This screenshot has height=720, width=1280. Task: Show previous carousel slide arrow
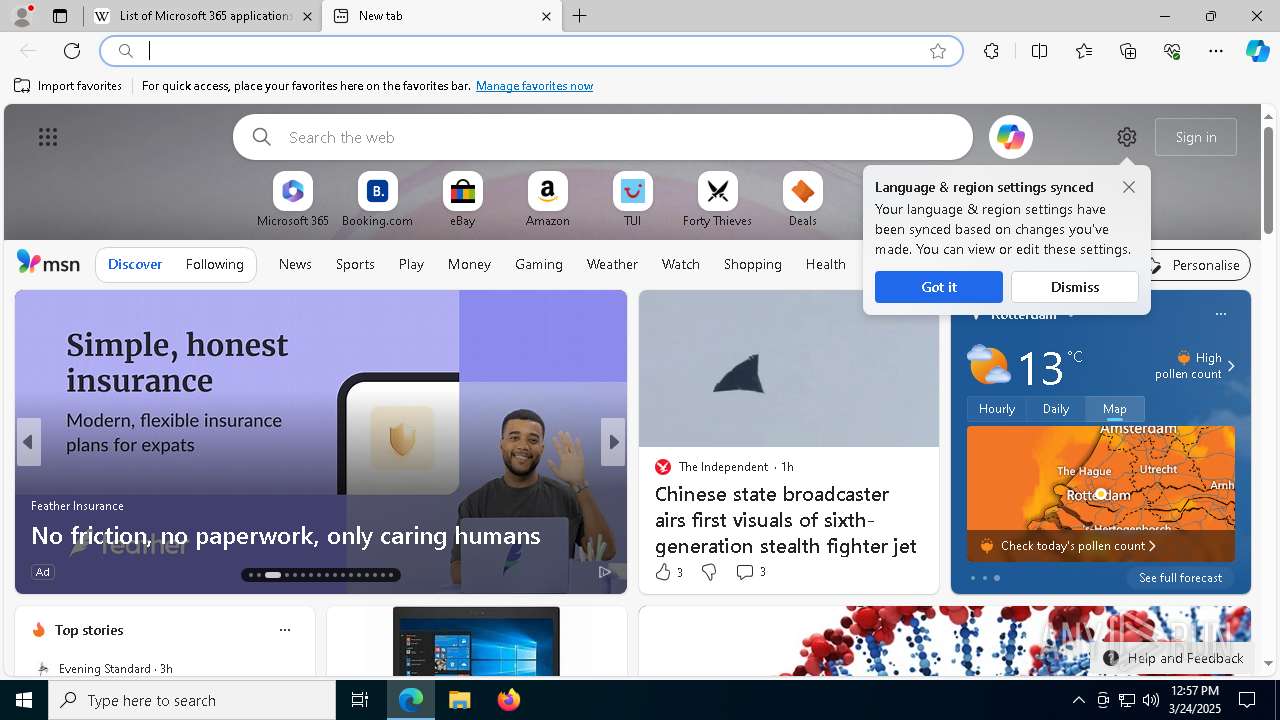(x=28, y=442)
